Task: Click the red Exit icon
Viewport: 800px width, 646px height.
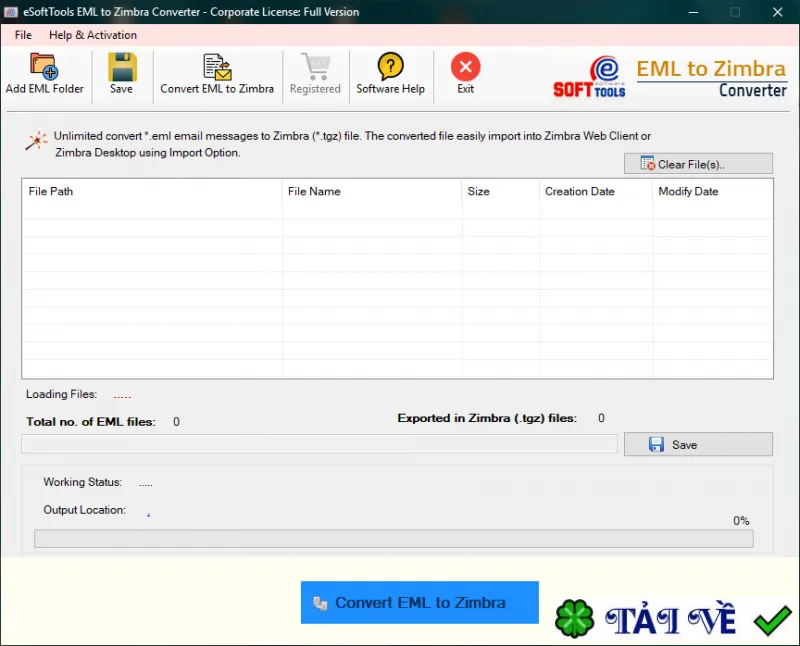Action: pyautogui.click(x=465, y=67)
